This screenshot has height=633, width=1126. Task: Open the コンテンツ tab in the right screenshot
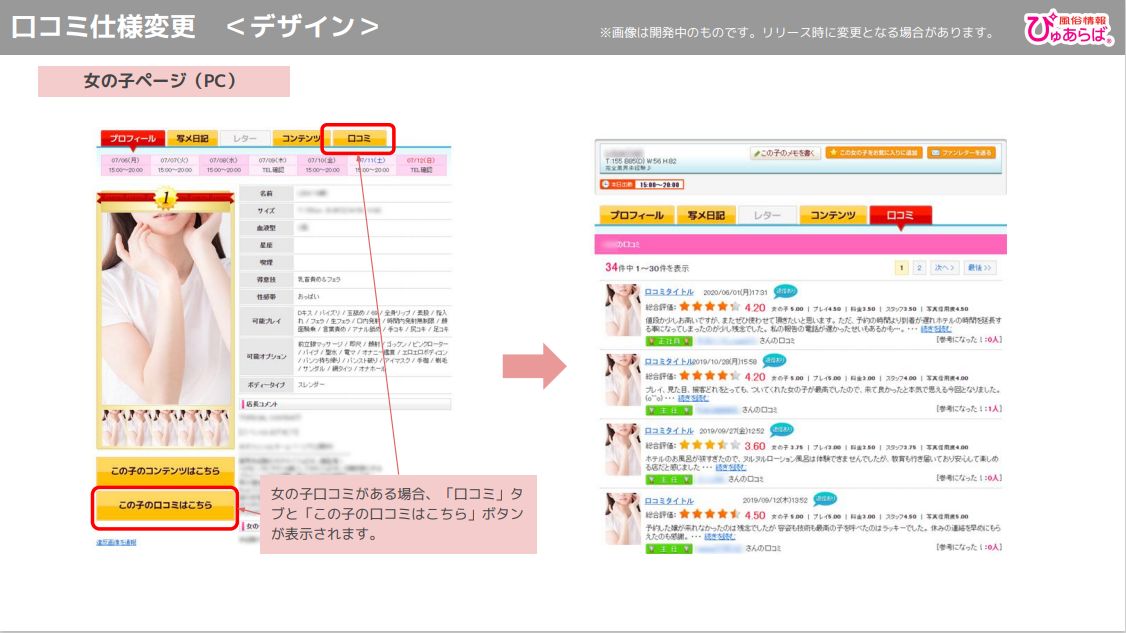coord(832,215)
